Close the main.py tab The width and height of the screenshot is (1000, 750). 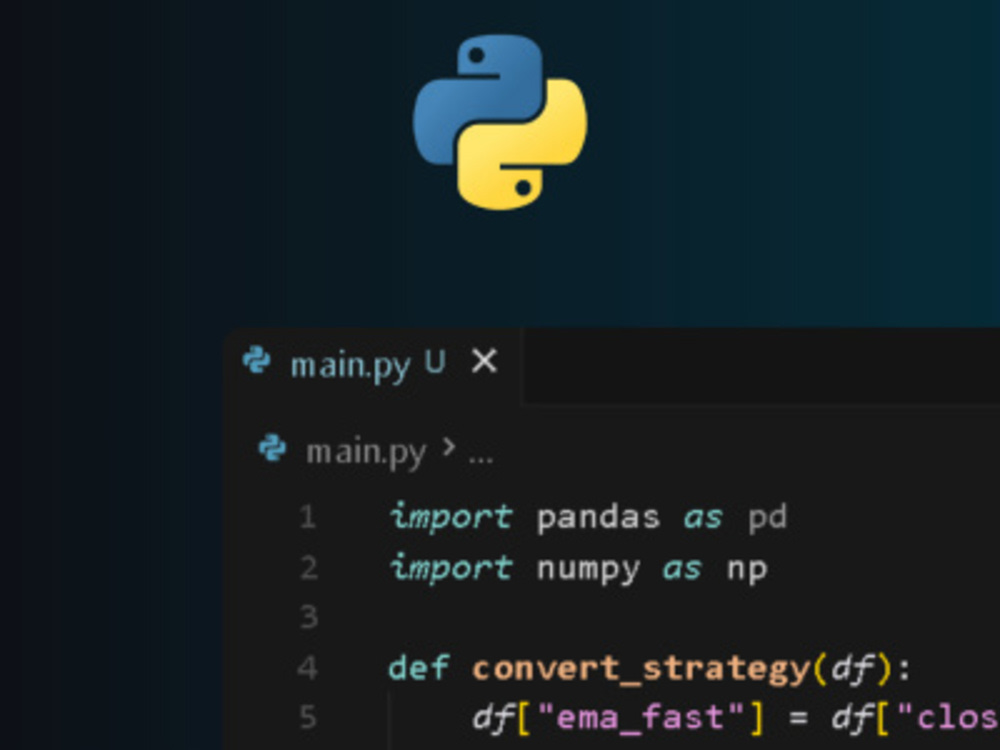click(484, 362)
